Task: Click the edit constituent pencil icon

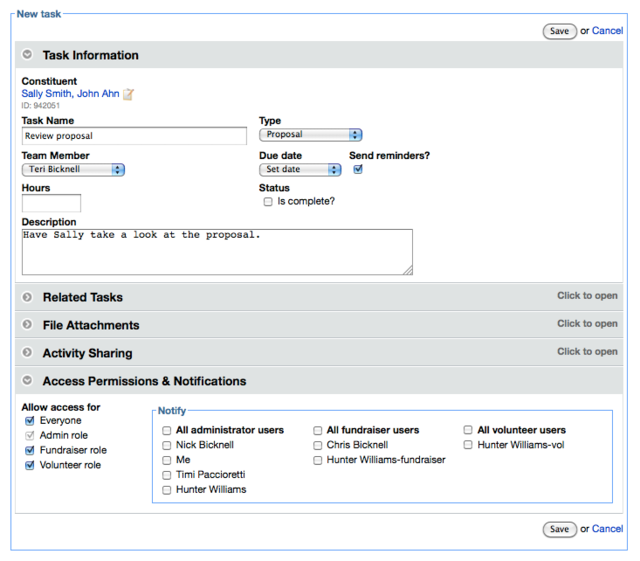Action: [128, 94]
